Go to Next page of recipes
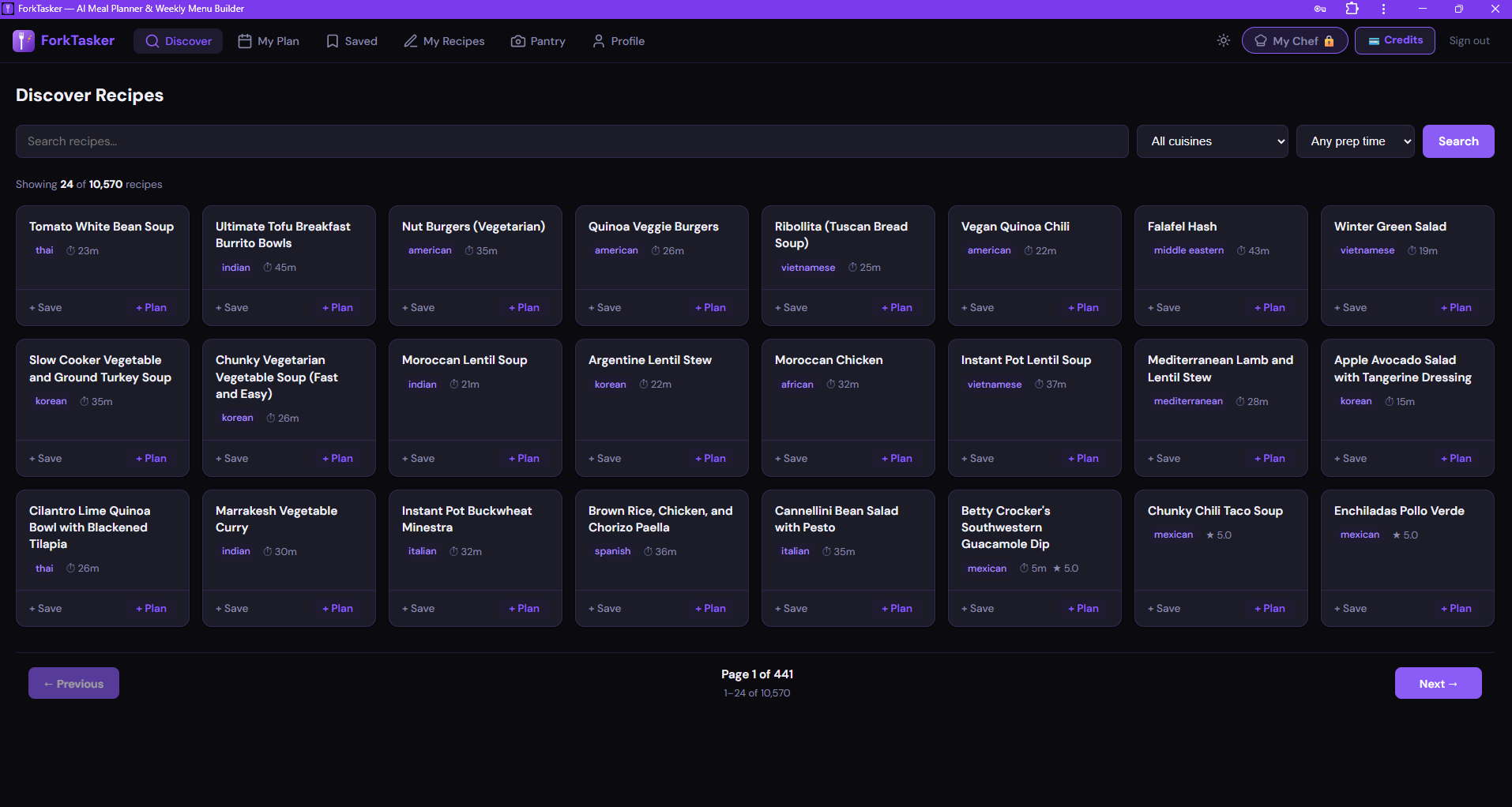The width and height of the screenshot is (1512, 807). click(x=1439, y=684)
